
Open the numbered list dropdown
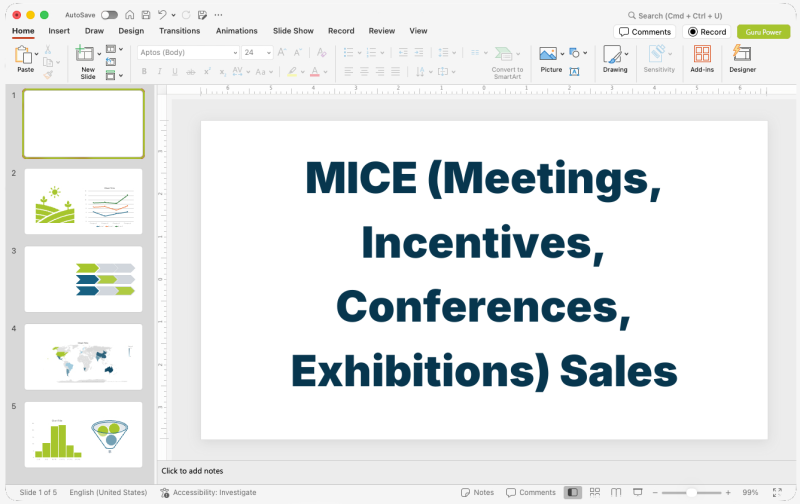click(x=382, y=53)
